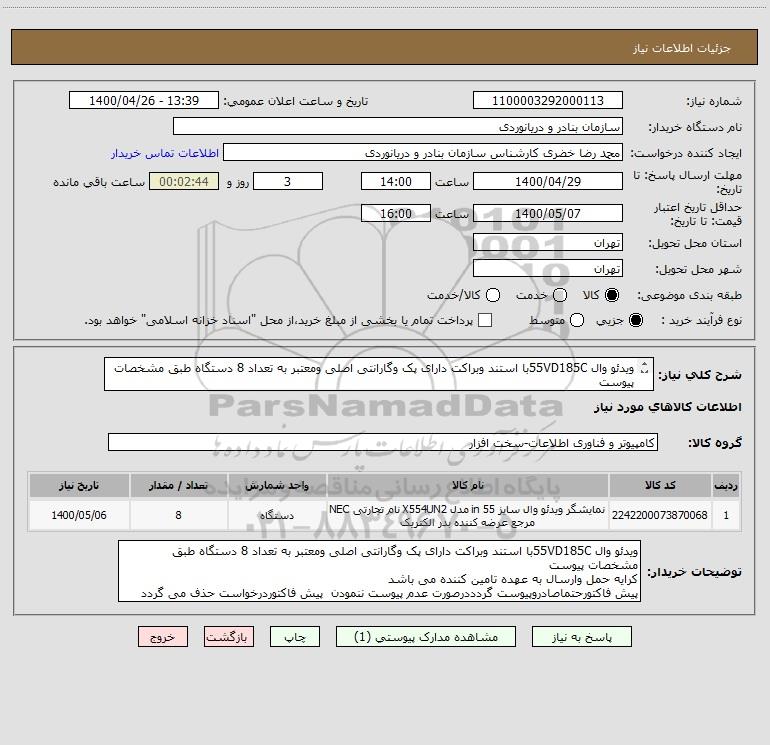The width and height of the screenshot is (770, 745).
Task: Open the اطلاعات تماس خریدار link
Action: click(165, 153)
